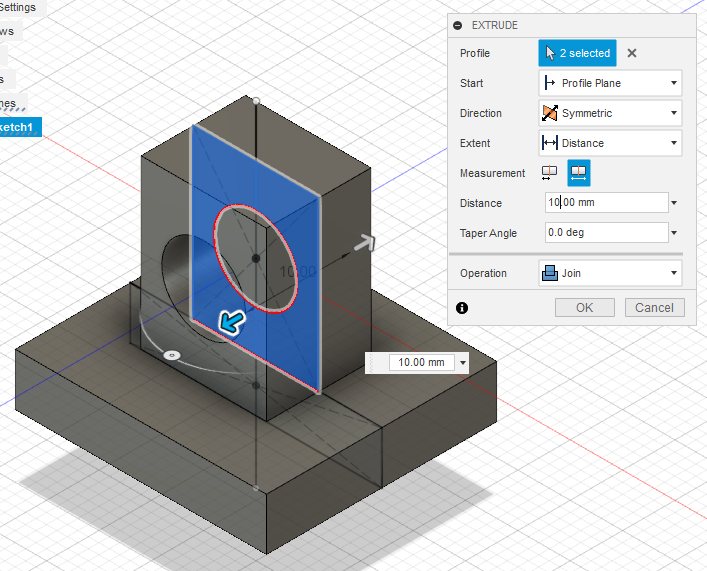Open the Start 'Profile Plane' dropdown
The width and height of the screenshot is (707, 571).
[x=610, y=83]
